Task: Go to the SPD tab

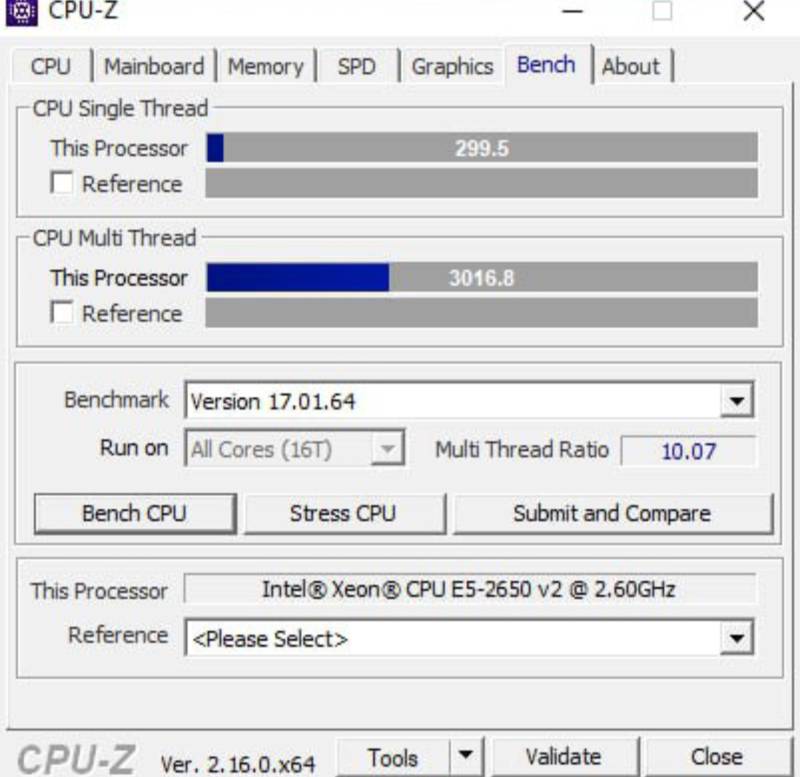Action: click(357, 66)
